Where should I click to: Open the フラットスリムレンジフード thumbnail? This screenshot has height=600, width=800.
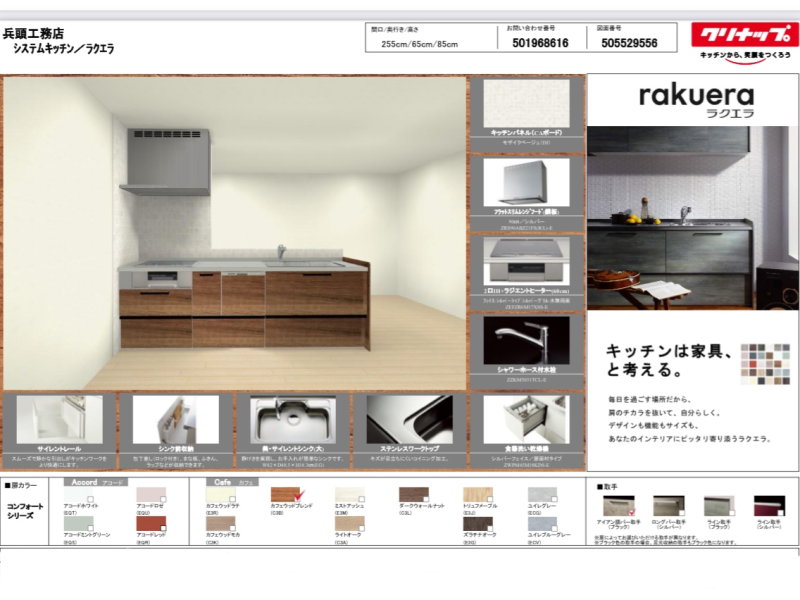(526, 182)
